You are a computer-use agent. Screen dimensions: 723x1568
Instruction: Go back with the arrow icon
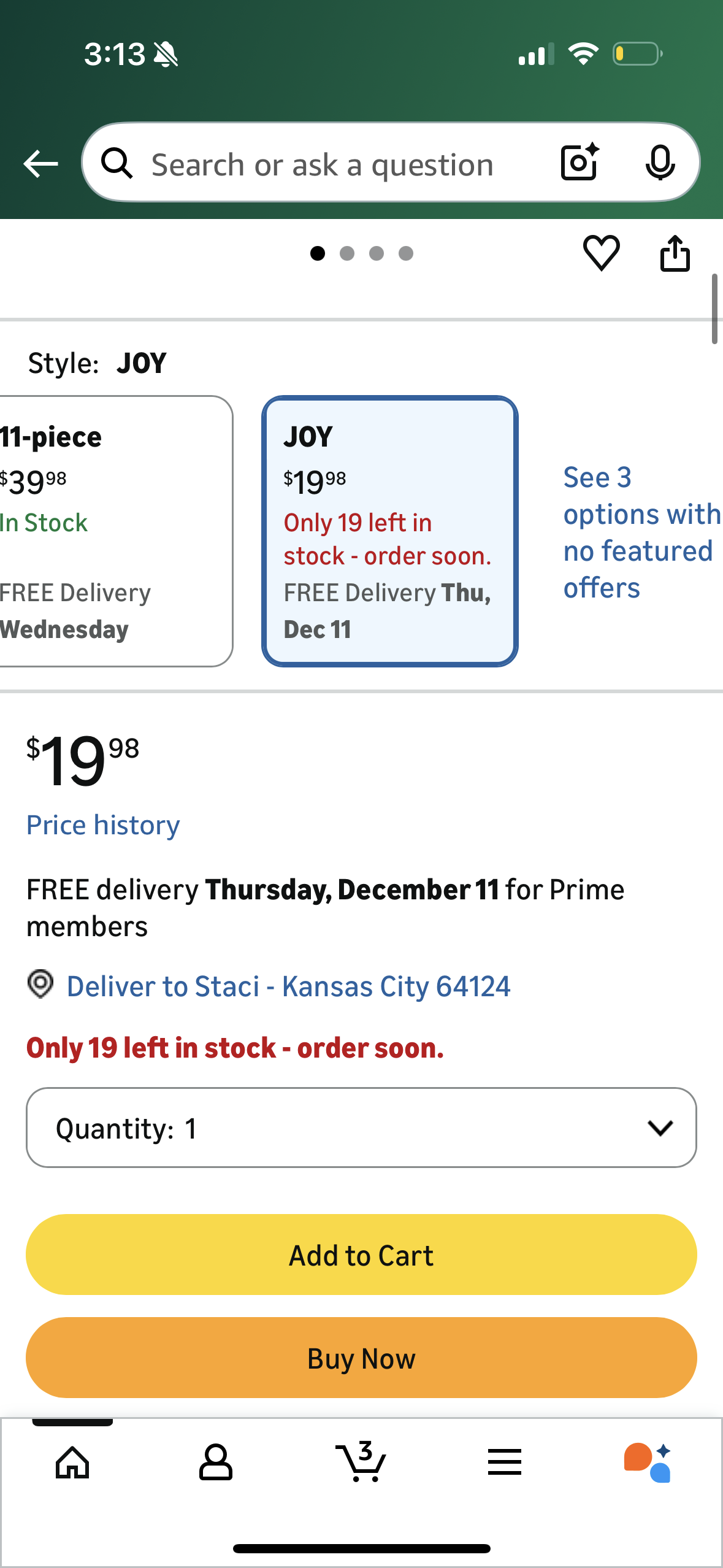click(39, 163)
